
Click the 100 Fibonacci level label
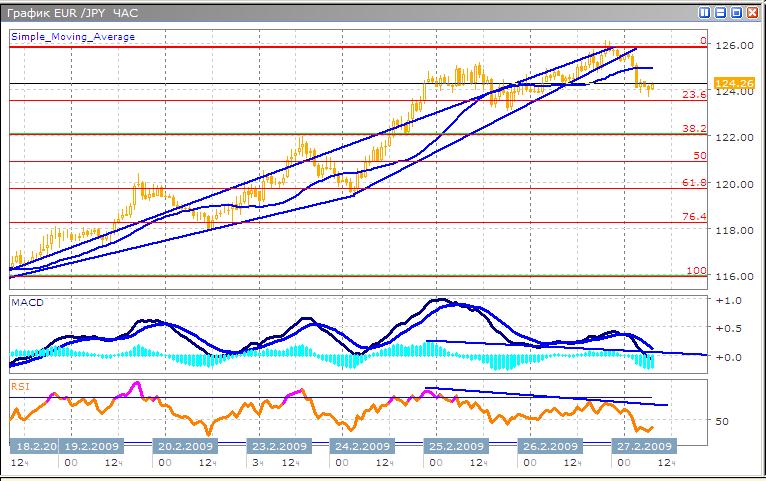tap(697, 271)
